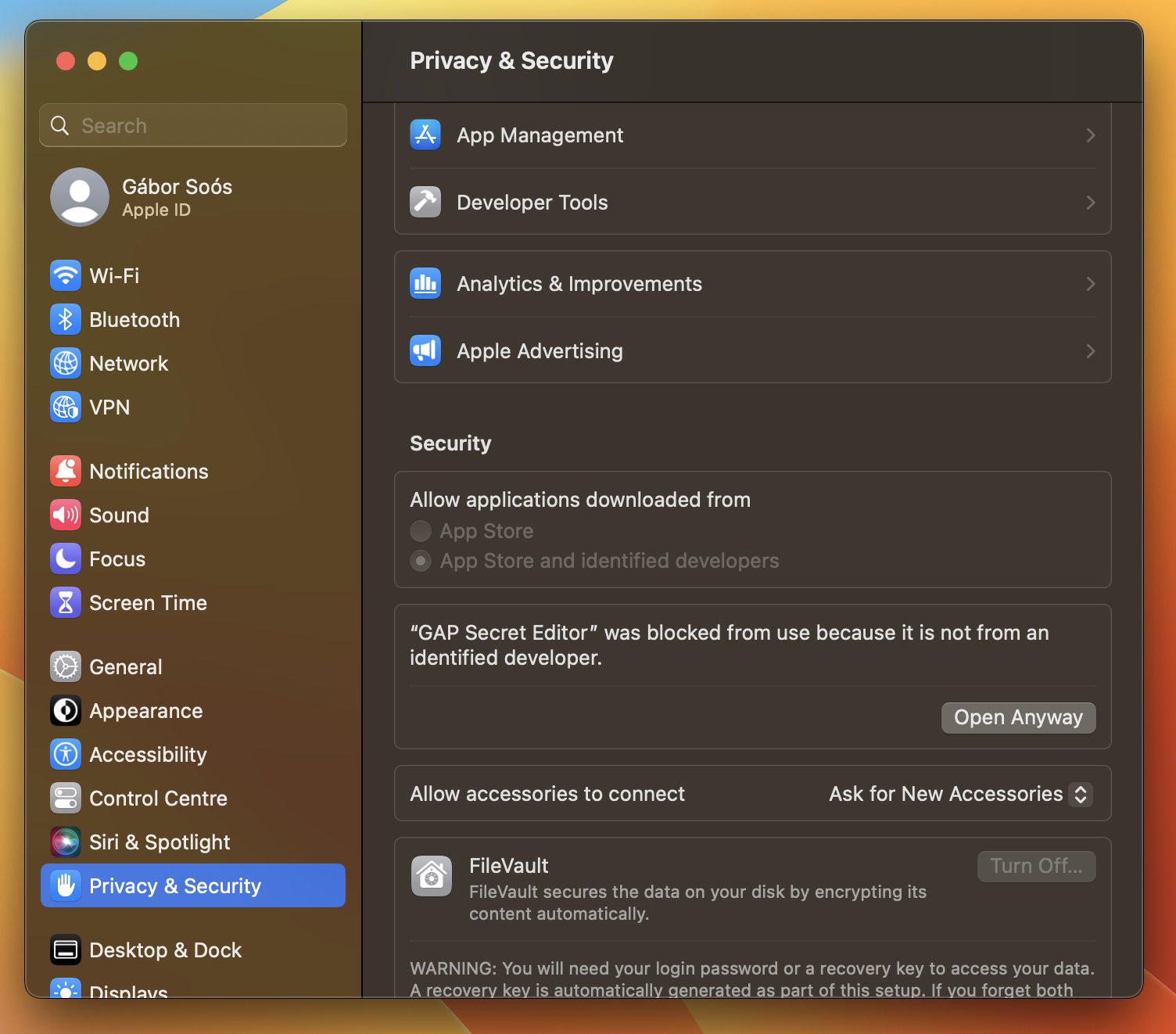
Task: Click the 'Sound' label in sidebar
Action: pos(119,515)
